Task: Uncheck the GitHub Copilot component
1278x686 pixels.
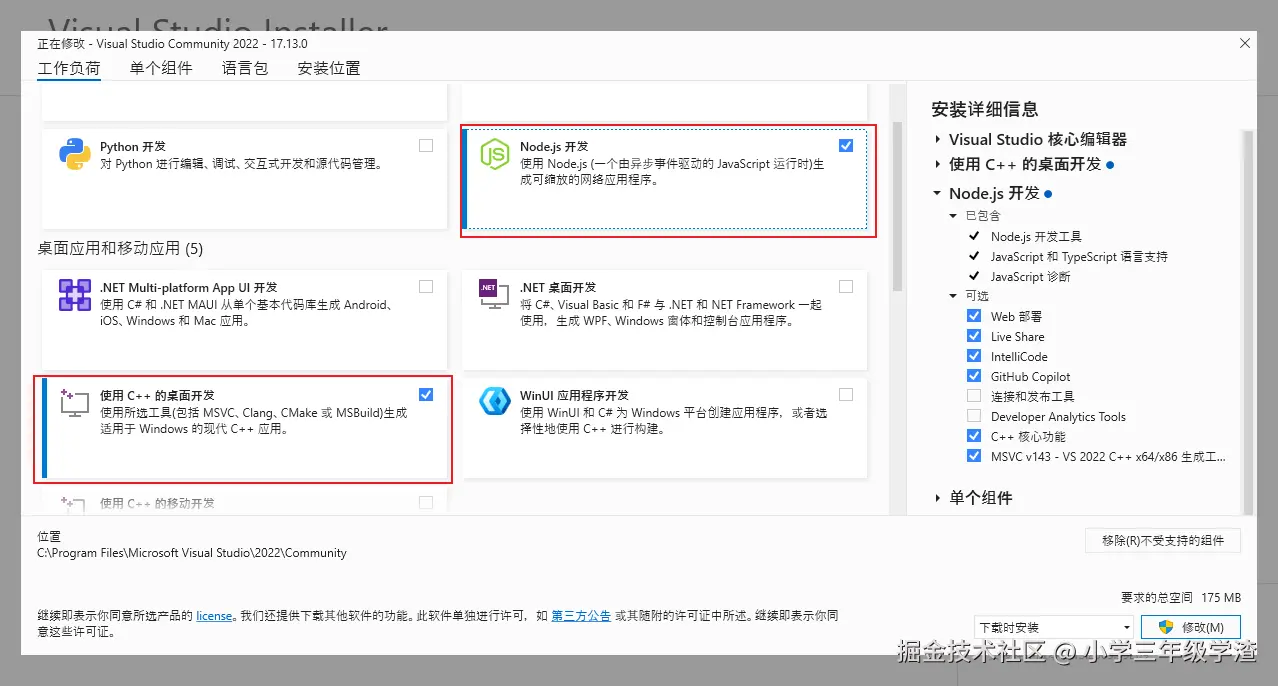Action: coord(974,376)
